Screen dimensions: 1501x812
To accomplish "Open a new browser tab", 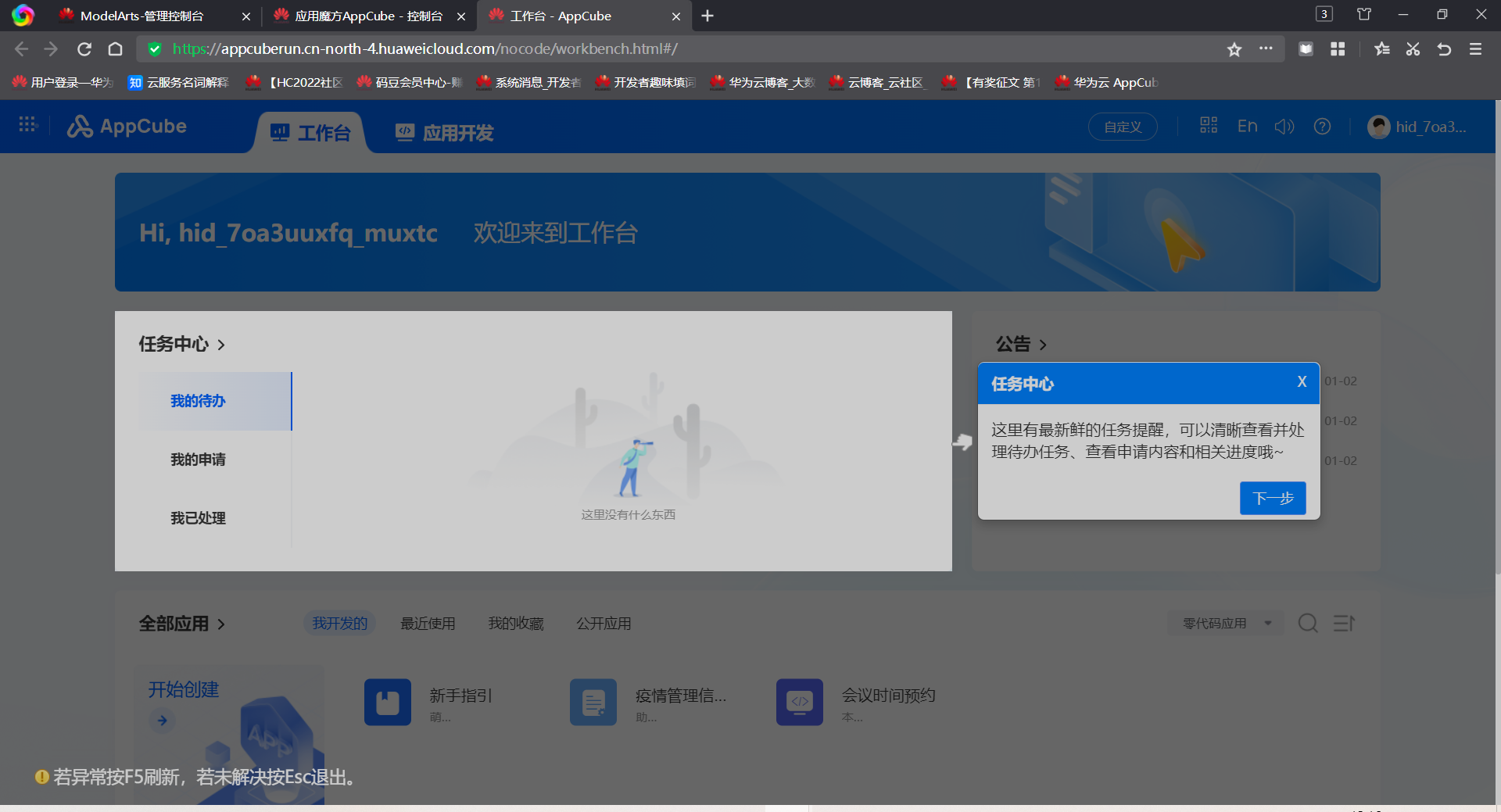I will coord(708,16).
